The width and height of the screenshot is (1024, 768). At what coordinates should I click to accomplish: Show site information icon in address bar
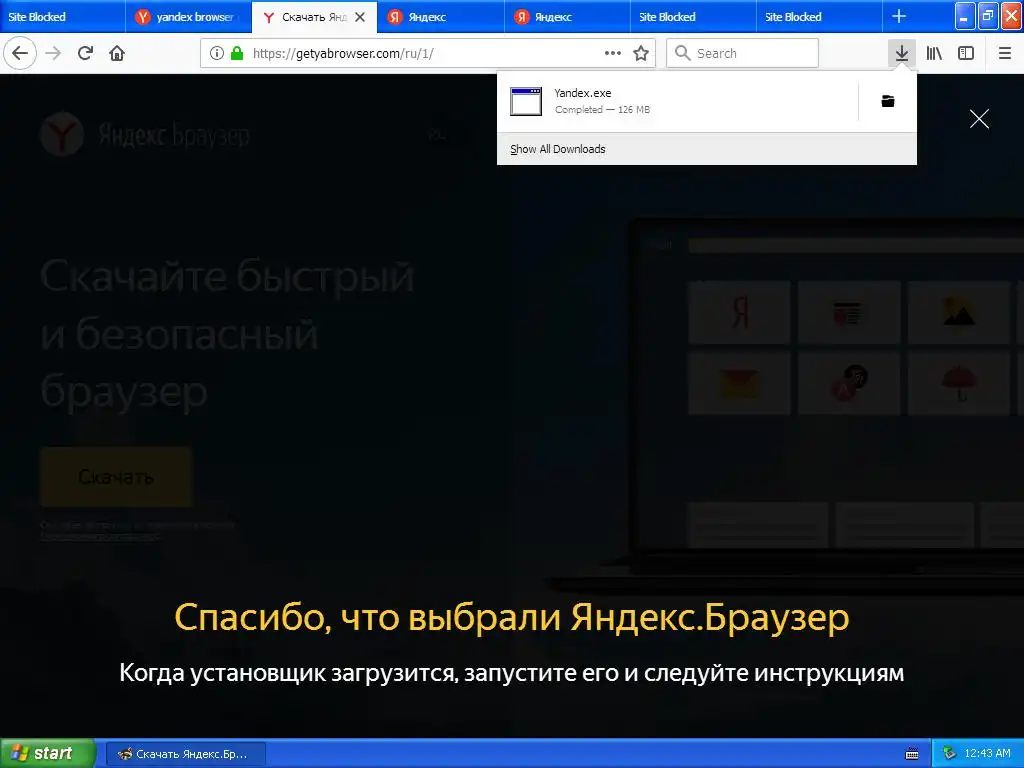[217, 54]
